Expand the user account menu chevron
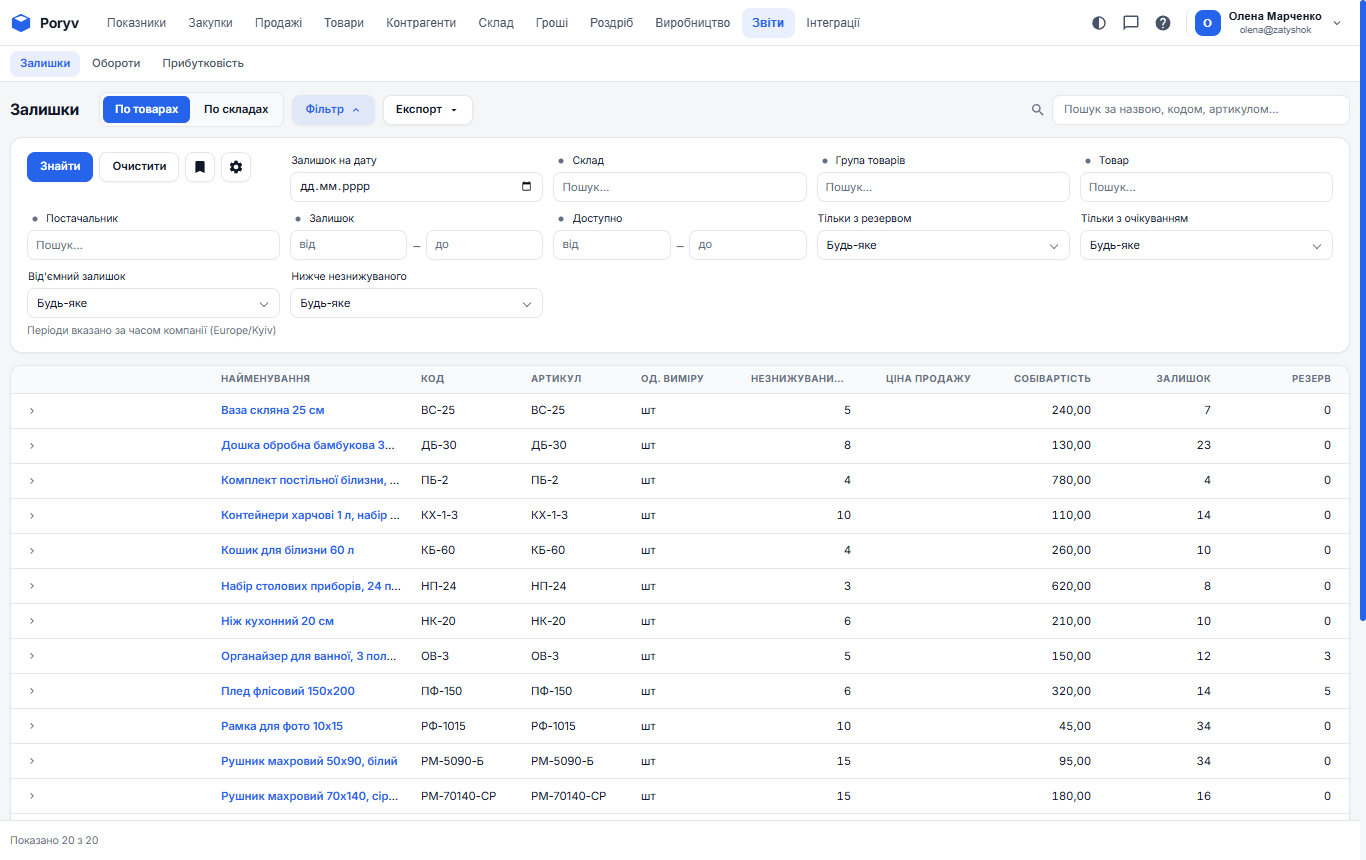Screen dimensions: 1366x860 [1337, 23]
